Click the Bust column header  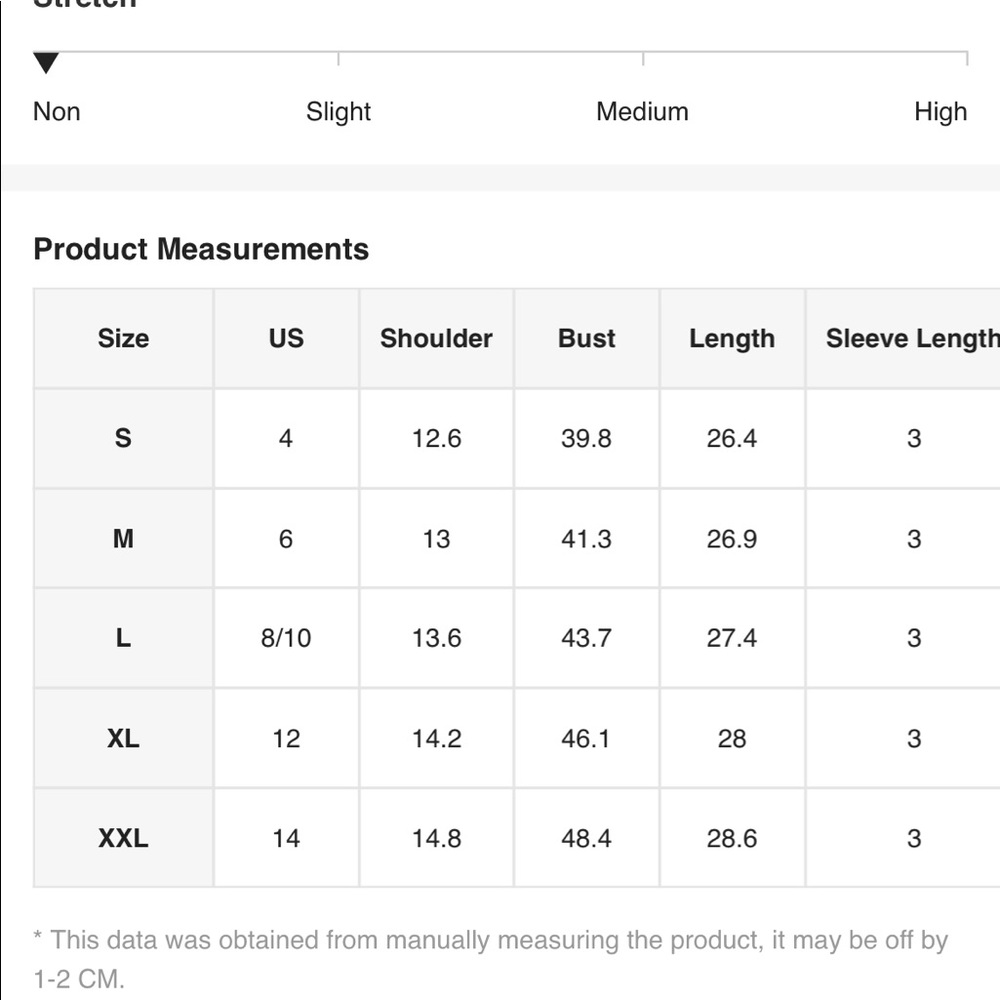tap(587, 338)
